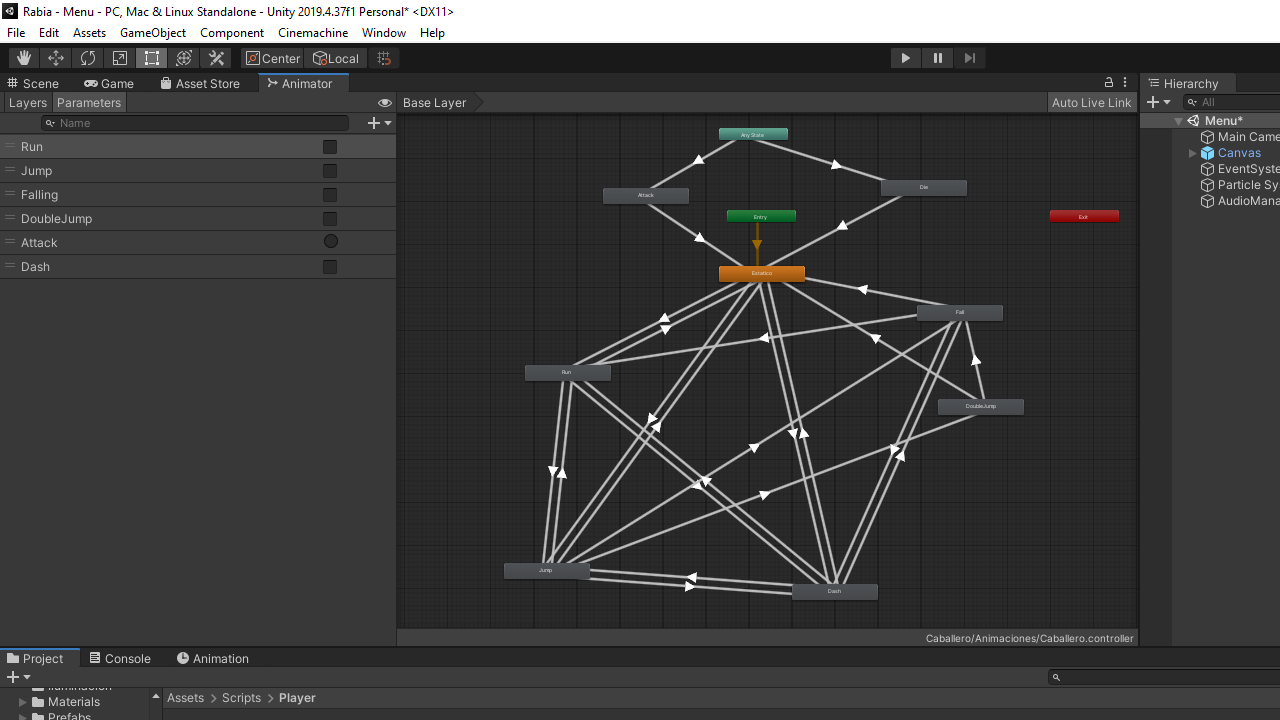Select the Rotate tool

click(x=88, y=58)
